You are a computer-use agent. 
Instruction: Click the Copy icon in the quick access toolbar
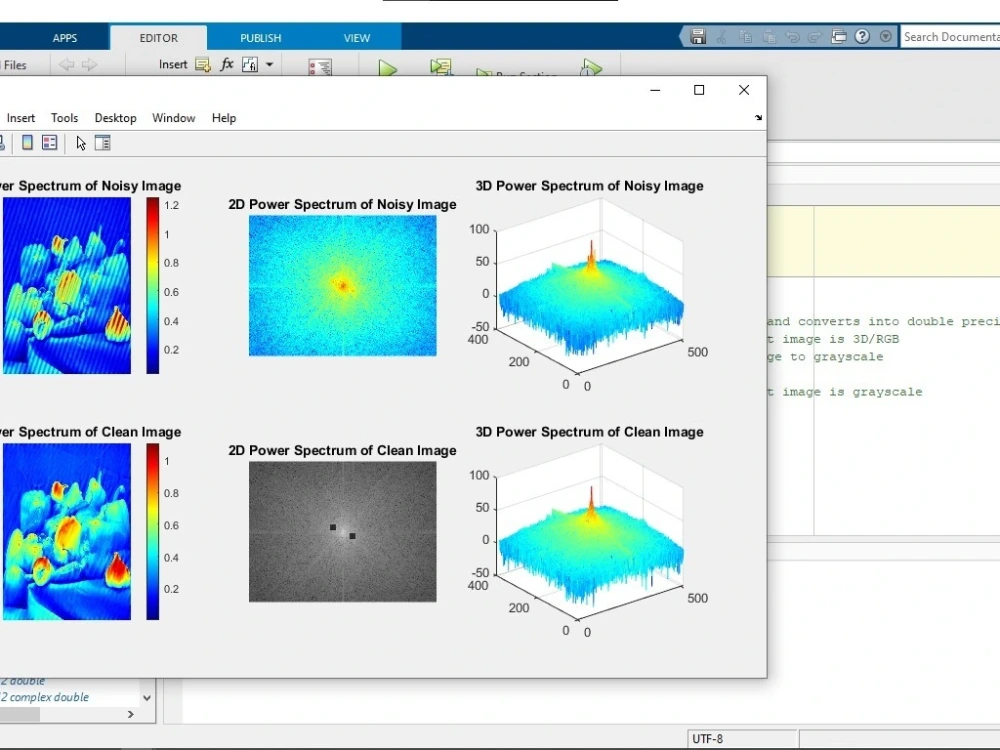point(746,36)
